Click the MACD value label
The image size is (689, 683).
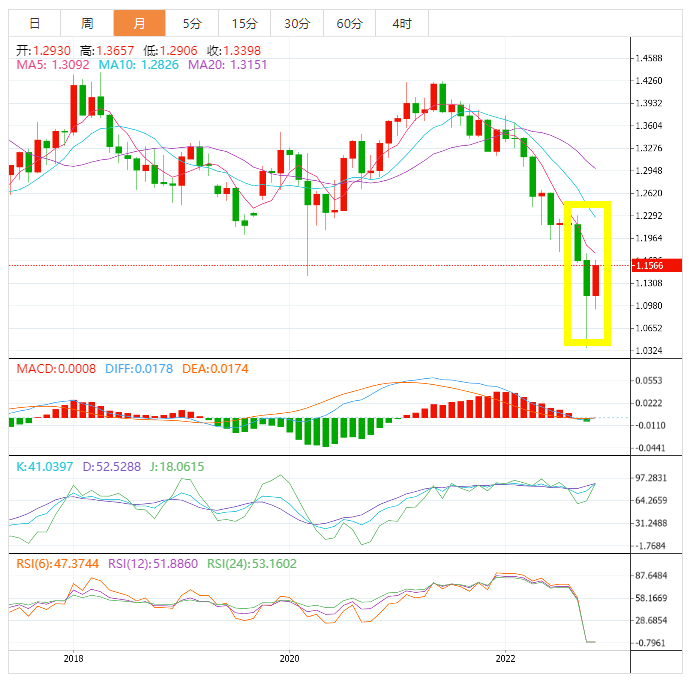coord(56,369)
